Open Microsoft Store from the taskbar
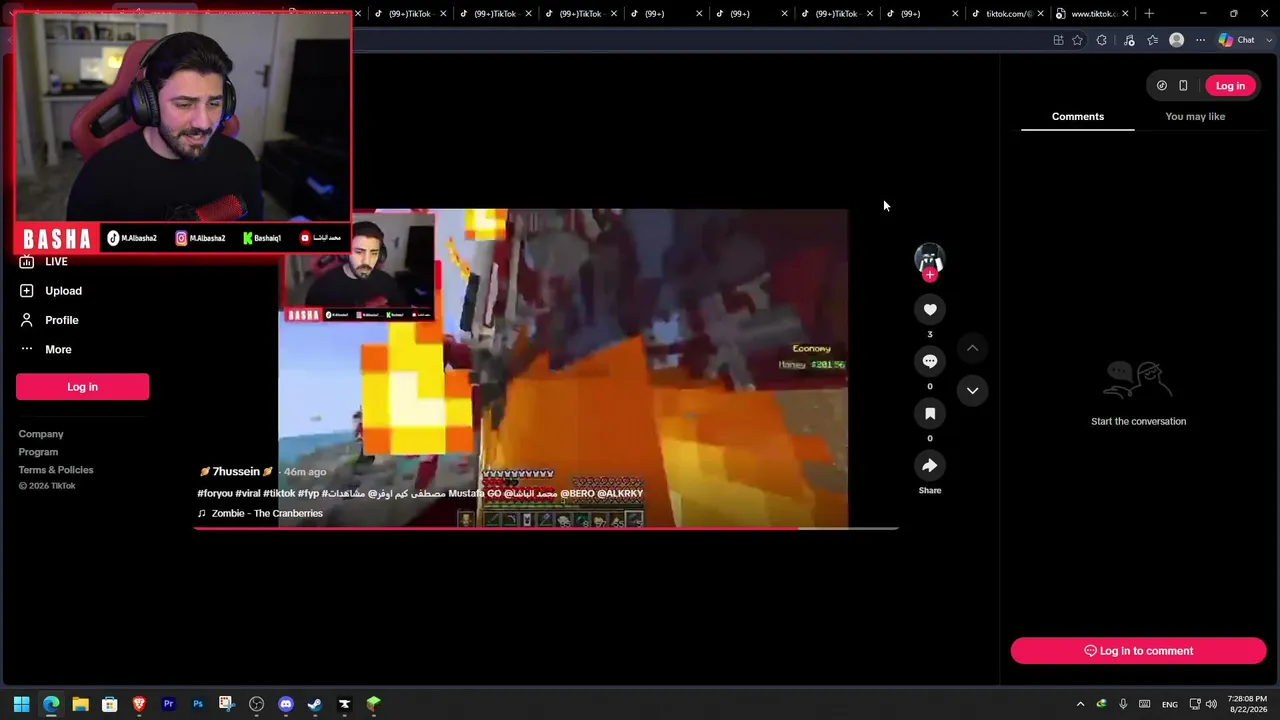 pyautogui.click(x=110, y=704)
